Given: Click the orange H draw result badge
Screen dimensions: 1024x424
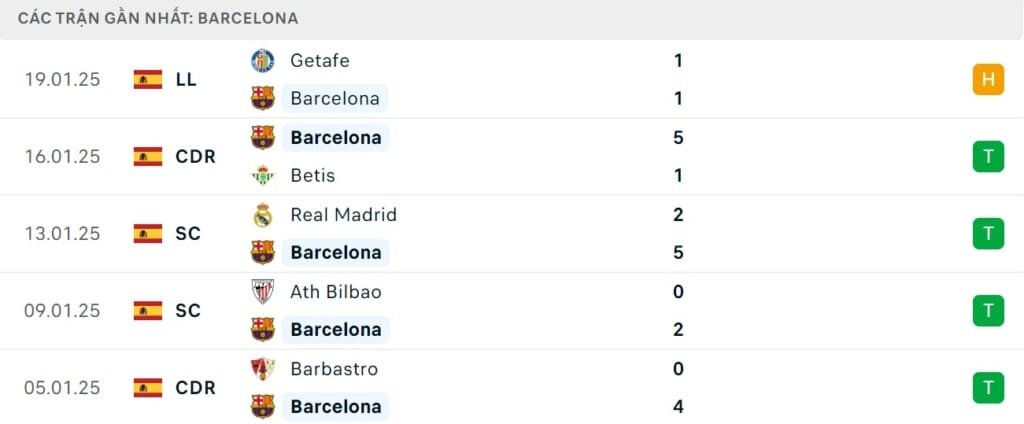Looking at the screenshot, I should pyautogui.click(x=988, y=79).
